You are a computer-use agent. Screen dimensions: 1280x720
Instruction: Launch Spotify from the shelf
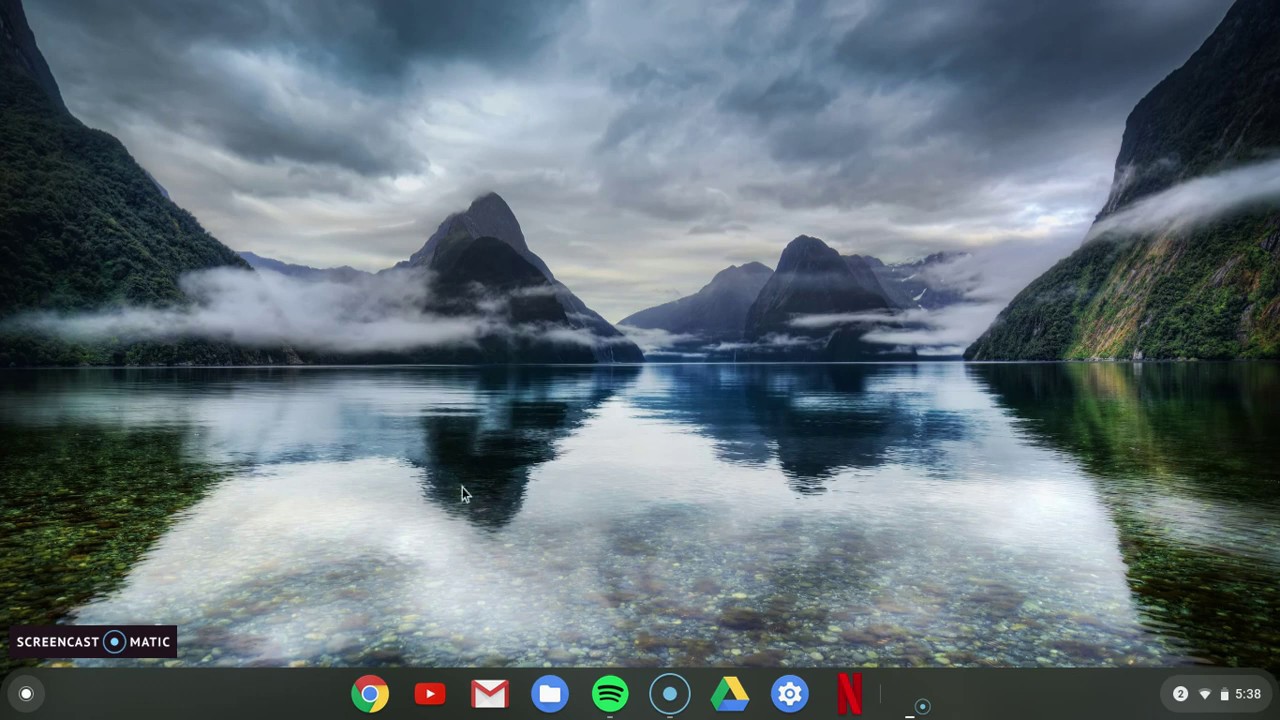click(610, 694)
